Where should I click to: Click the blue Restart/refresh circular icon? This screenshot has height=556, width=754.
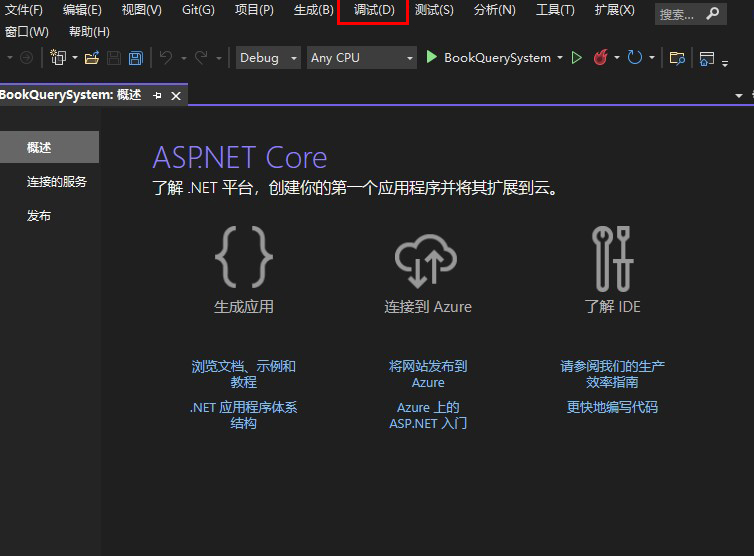coord(635,57)
